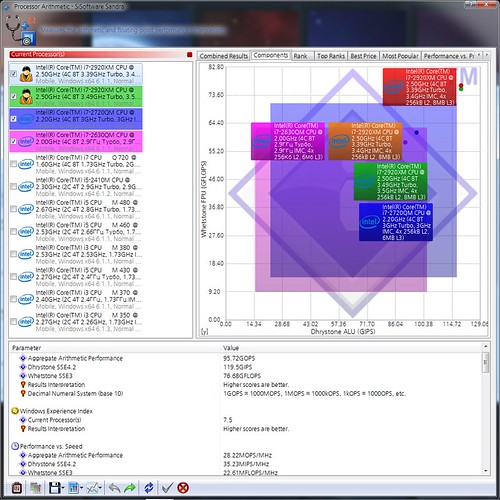Click Intel logo beside i7 Q 720 entry
The width and height of the screenshot is (500, 500).
coord(26,164)
